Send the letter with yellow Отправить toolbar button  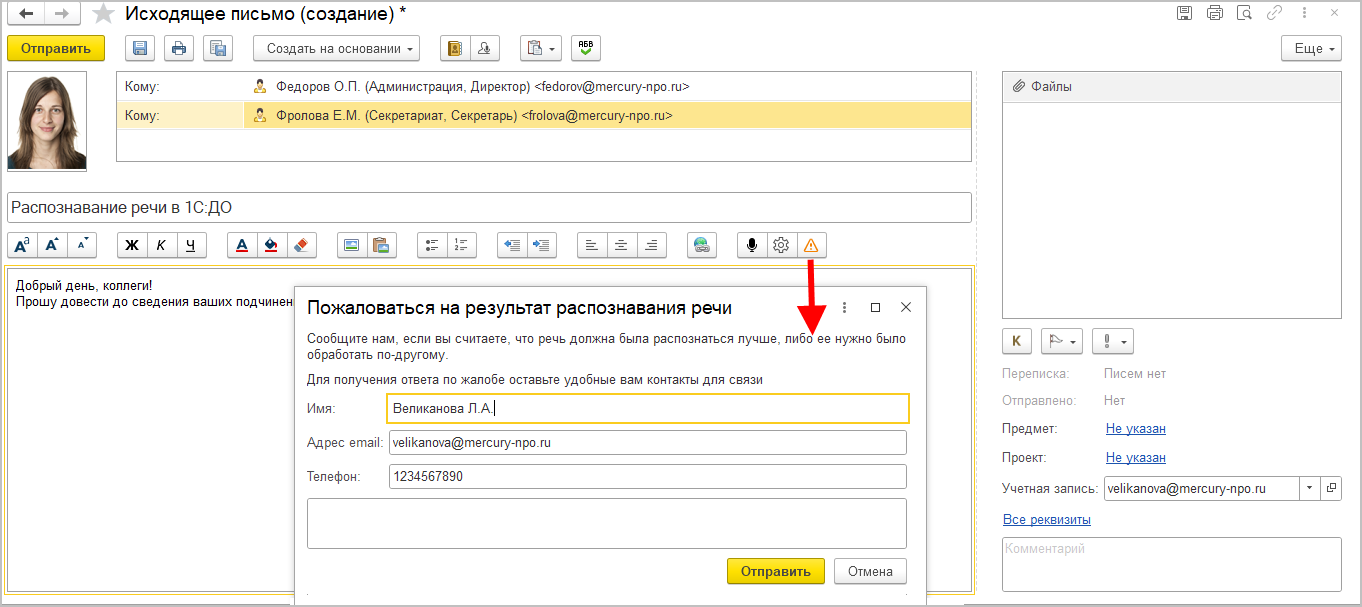point(56,48)
